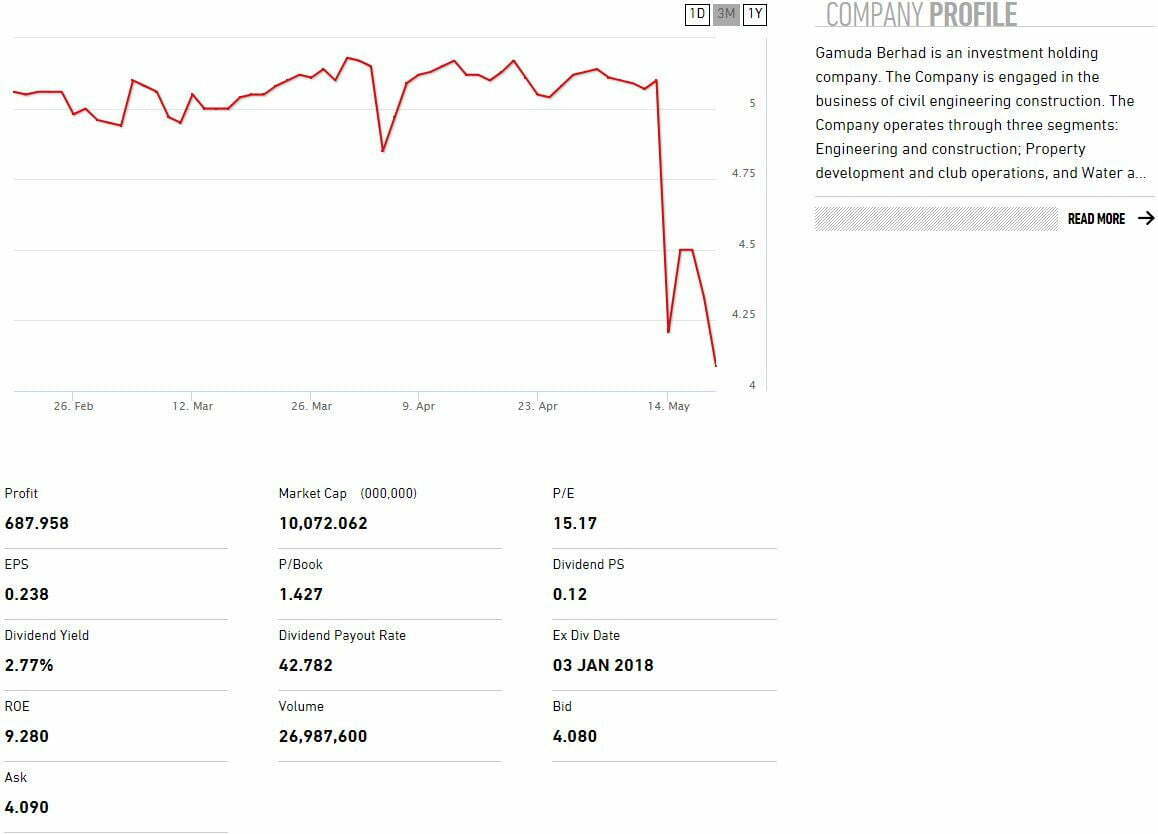
Task: Click the COMPANY PROFILE heading
Action: [921, 15]
